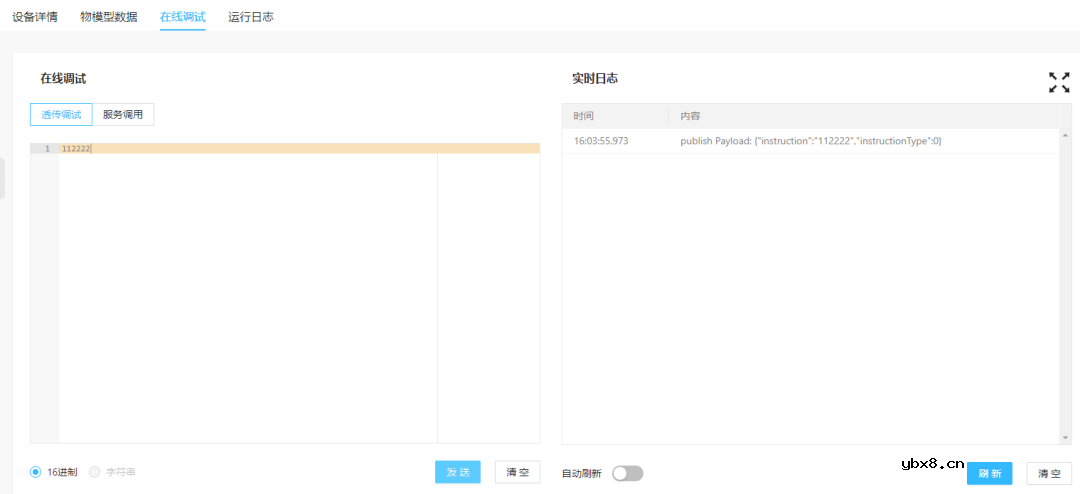Screen dimensions: 1080x494
Task: Select the 16进制 radio option
Action: click(36, 472)
